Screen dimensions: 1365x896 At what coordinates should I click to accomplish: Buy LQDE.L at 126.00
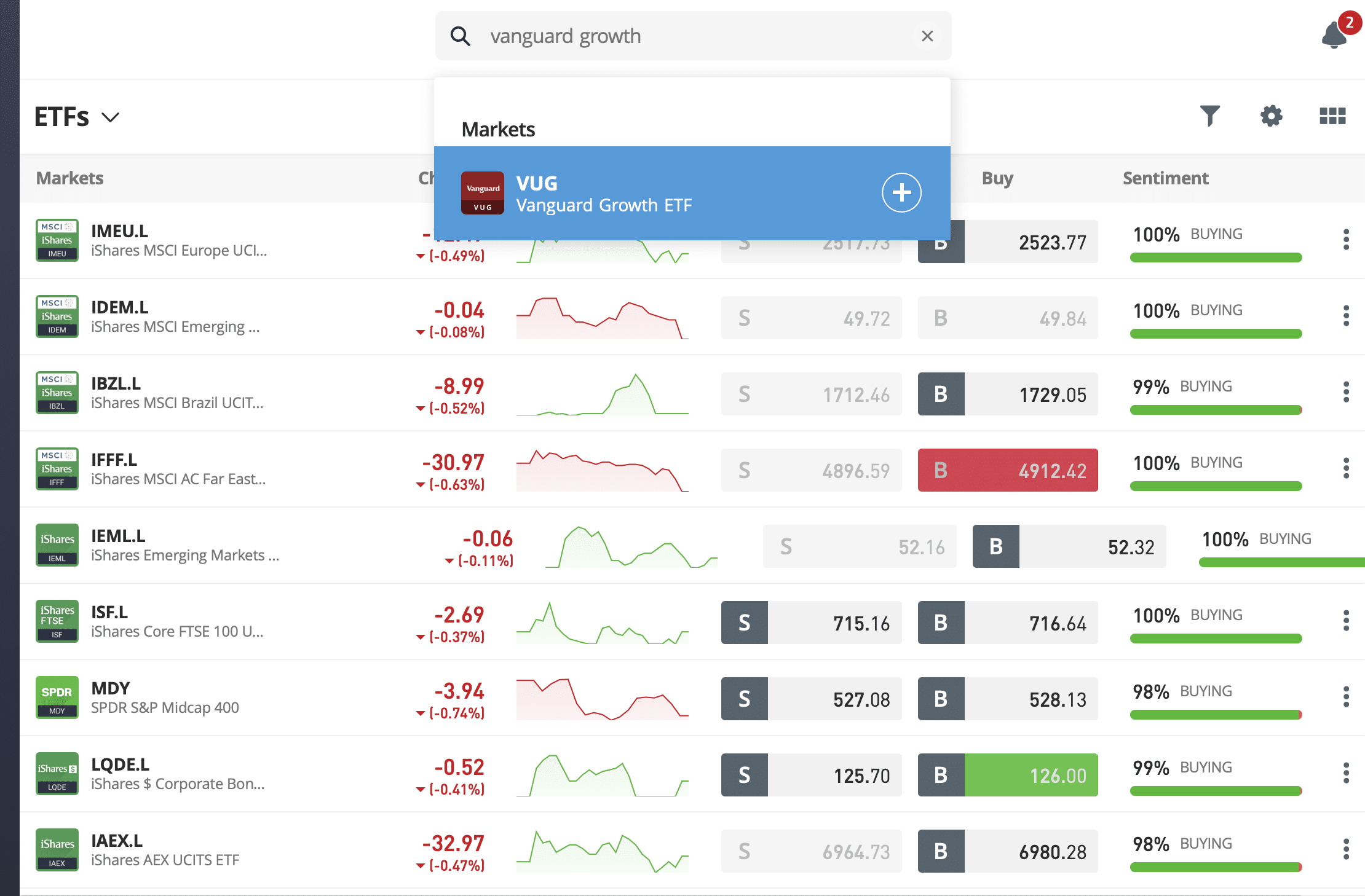pos(1008,775)
